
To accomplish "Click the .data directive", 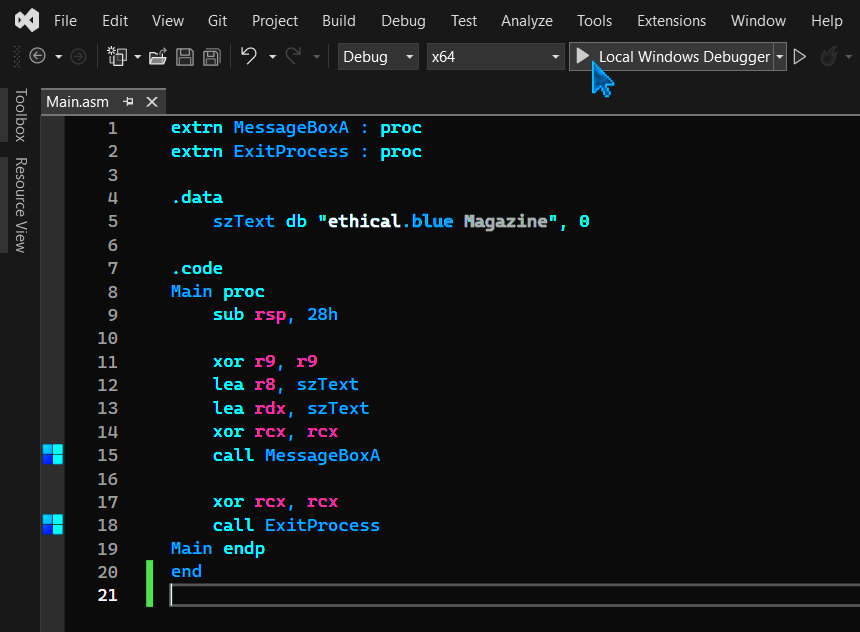I will 197,198.
